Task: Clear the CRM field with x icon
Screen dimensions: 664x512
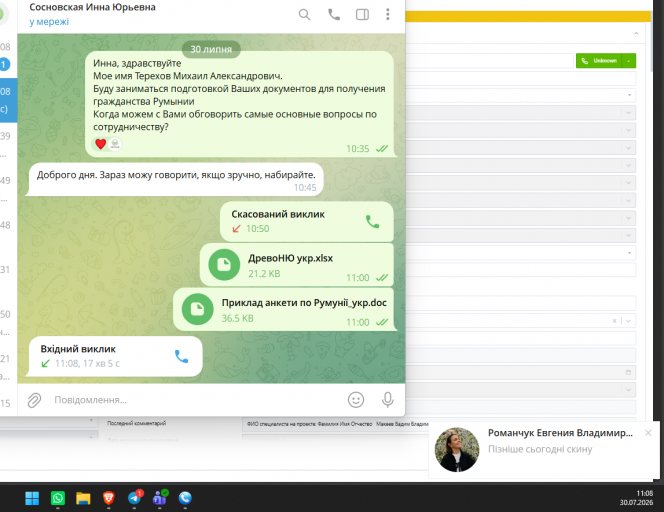Action: tap(614, 321)
